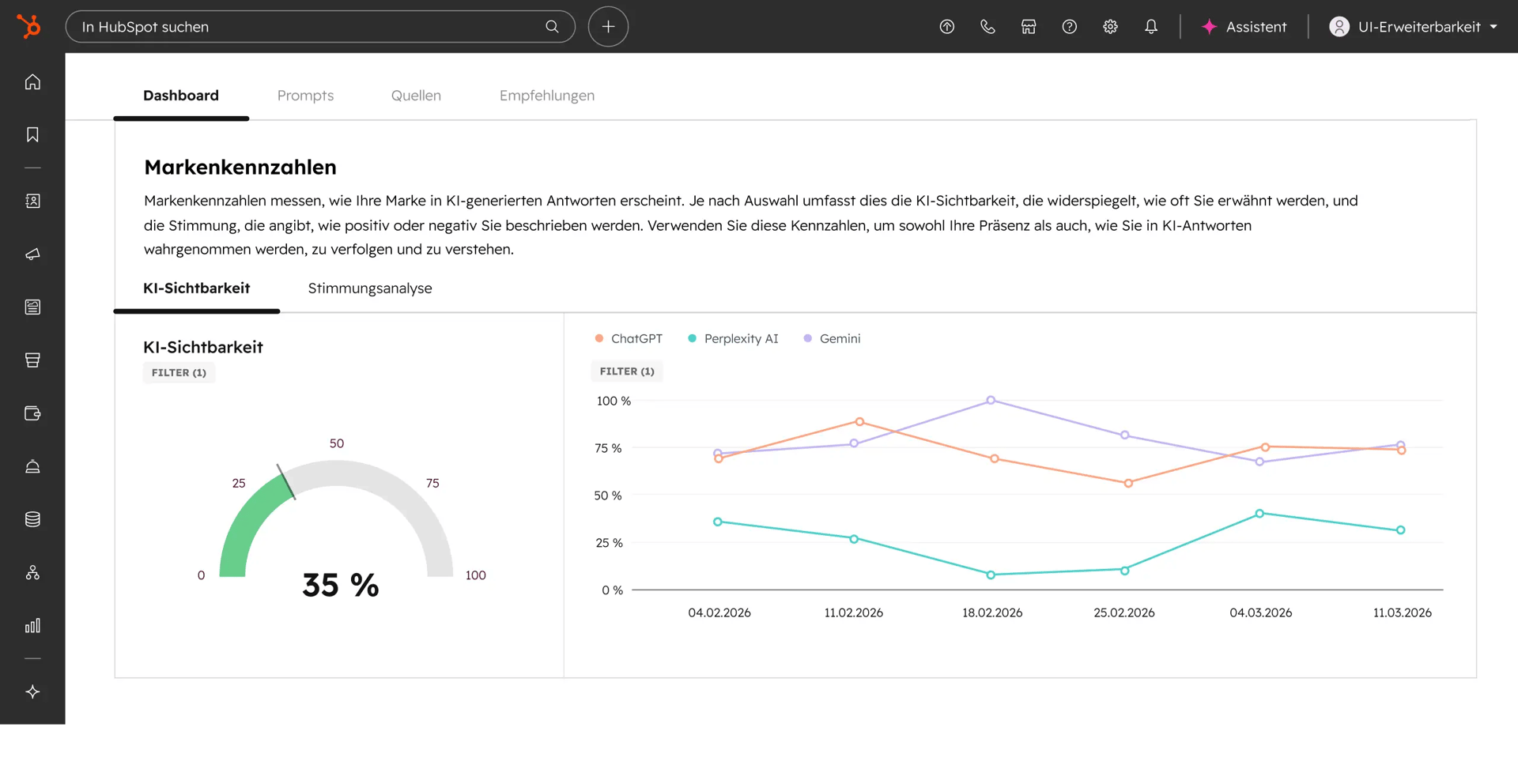Toggle the ChatGPT series in the chart legend
The width and height of the screenshot is (1518, 784).
pyautogui.click(x=629, y=338)
